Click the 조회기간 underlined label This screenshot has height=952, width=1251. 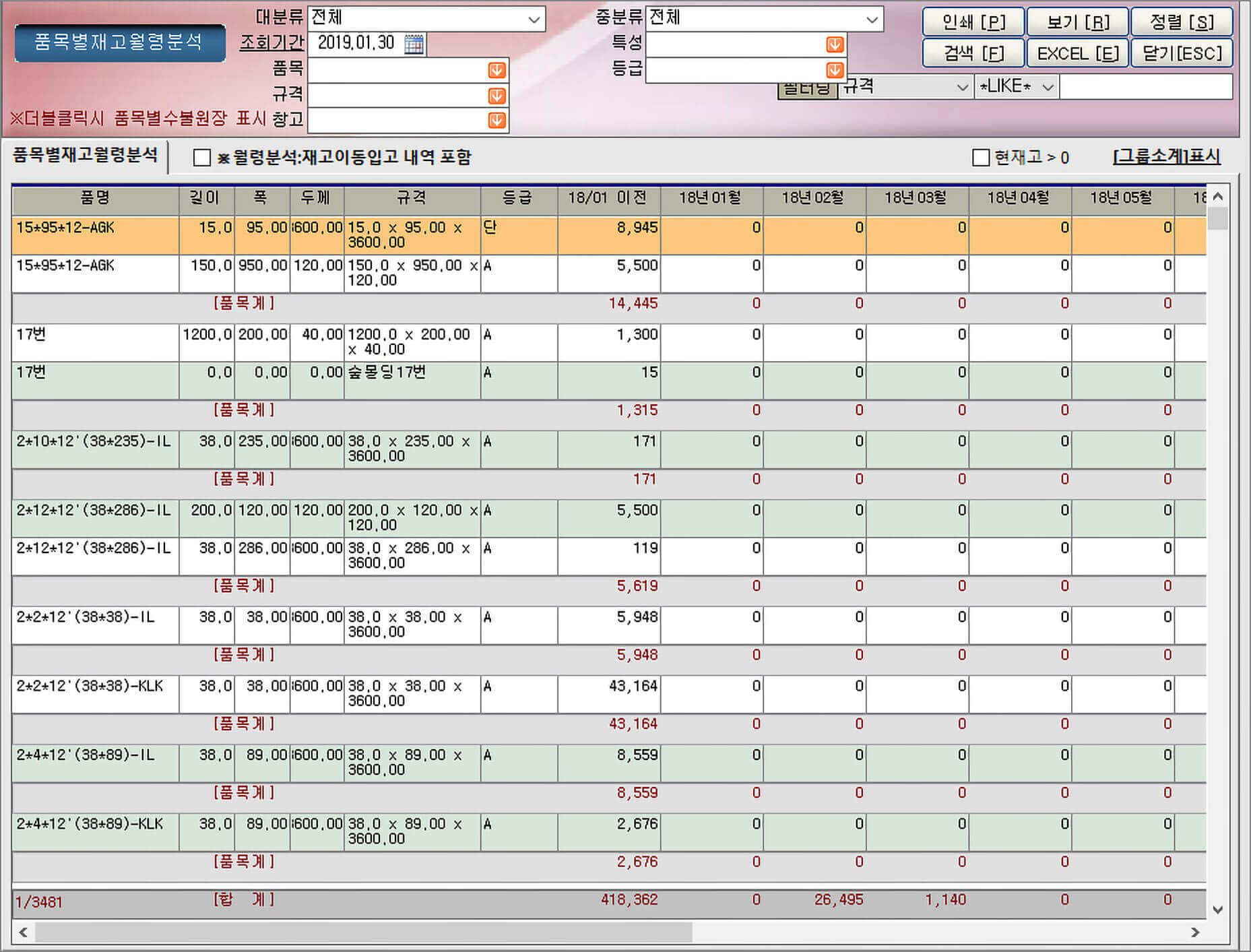[x=272, y=43]
